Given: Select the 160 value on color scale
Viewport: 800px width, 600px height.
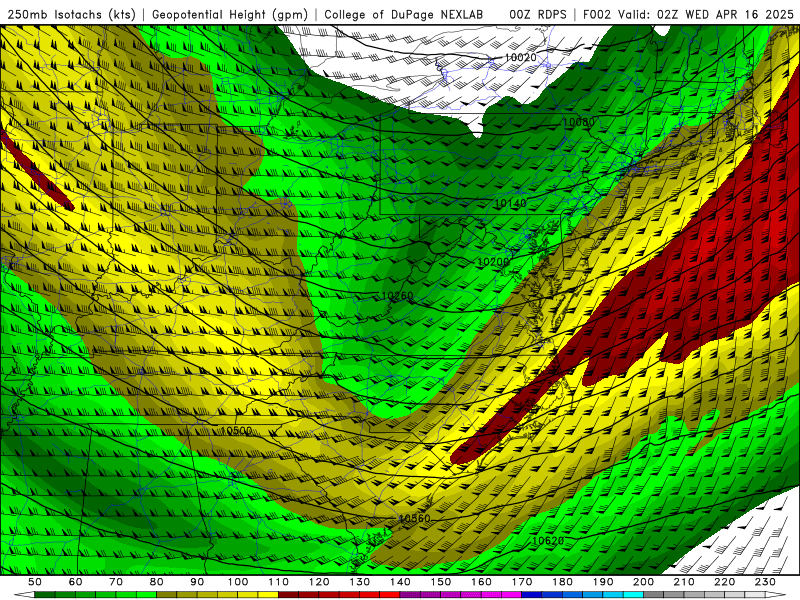Looking at the screenshot, I should point(481,582).
